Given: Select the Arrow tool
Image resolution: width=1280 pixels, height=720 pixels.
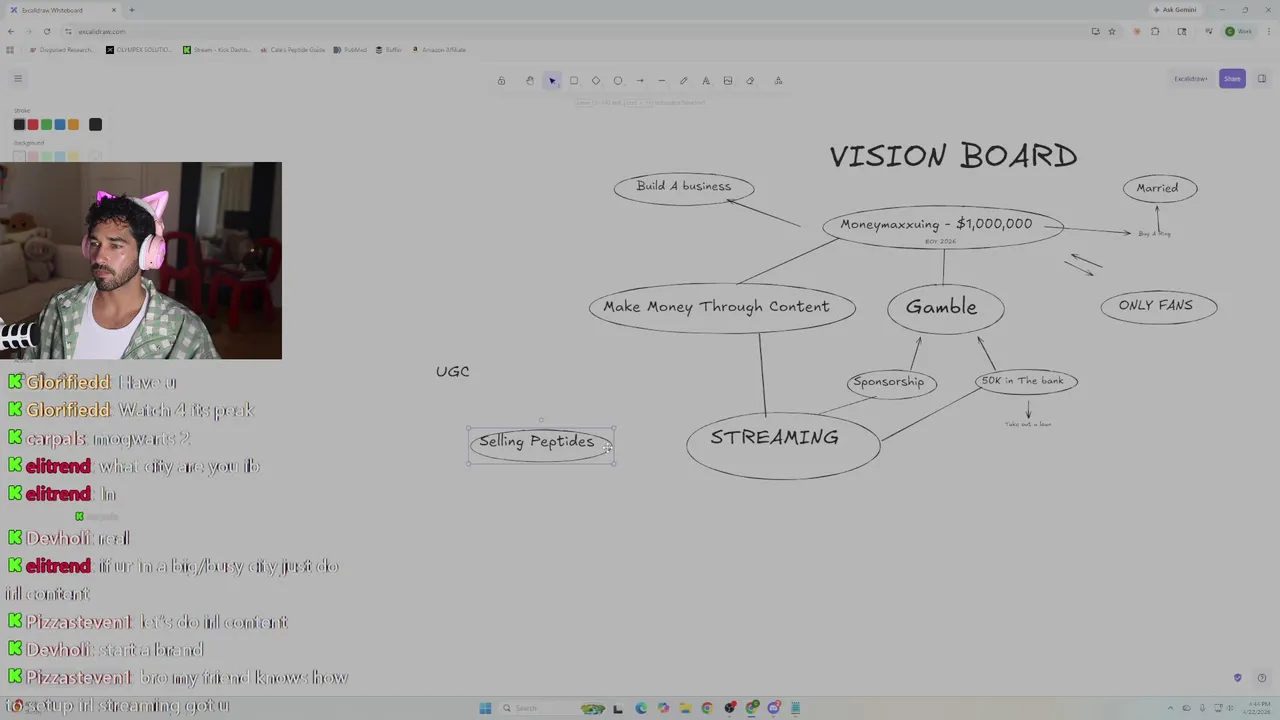Looking at the screenshot, I should pyautogui.click(x=640, y=81).
